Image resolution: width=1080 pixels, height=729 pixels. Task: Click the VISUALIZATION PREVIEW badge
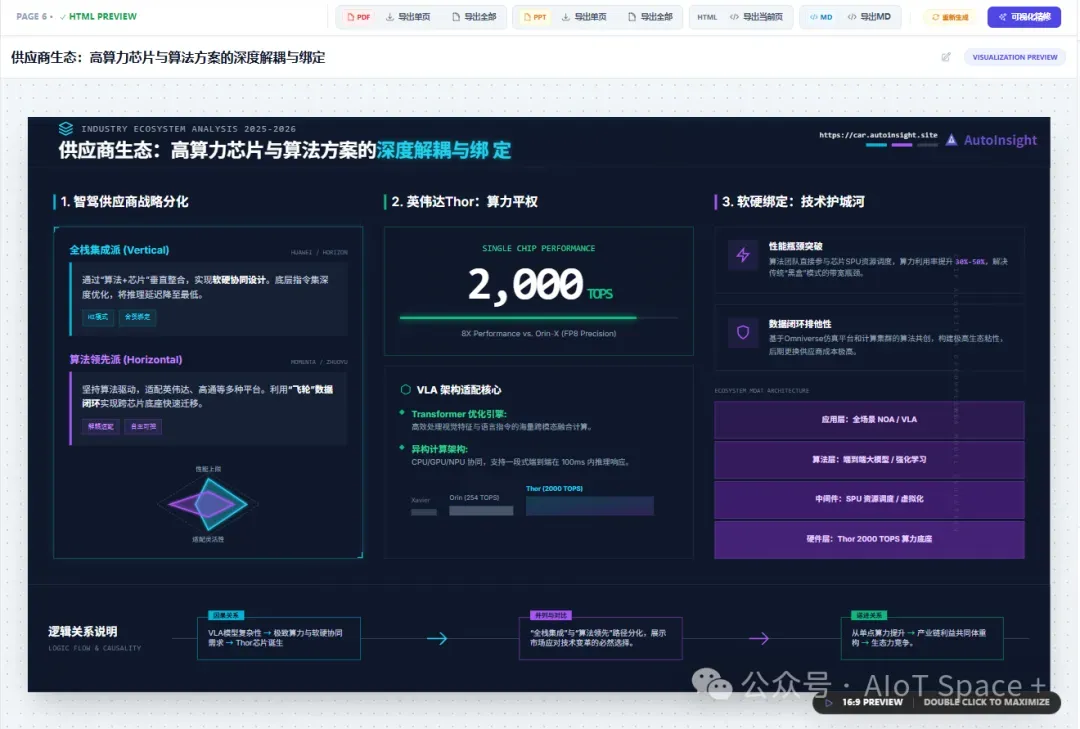(1015, 57)
